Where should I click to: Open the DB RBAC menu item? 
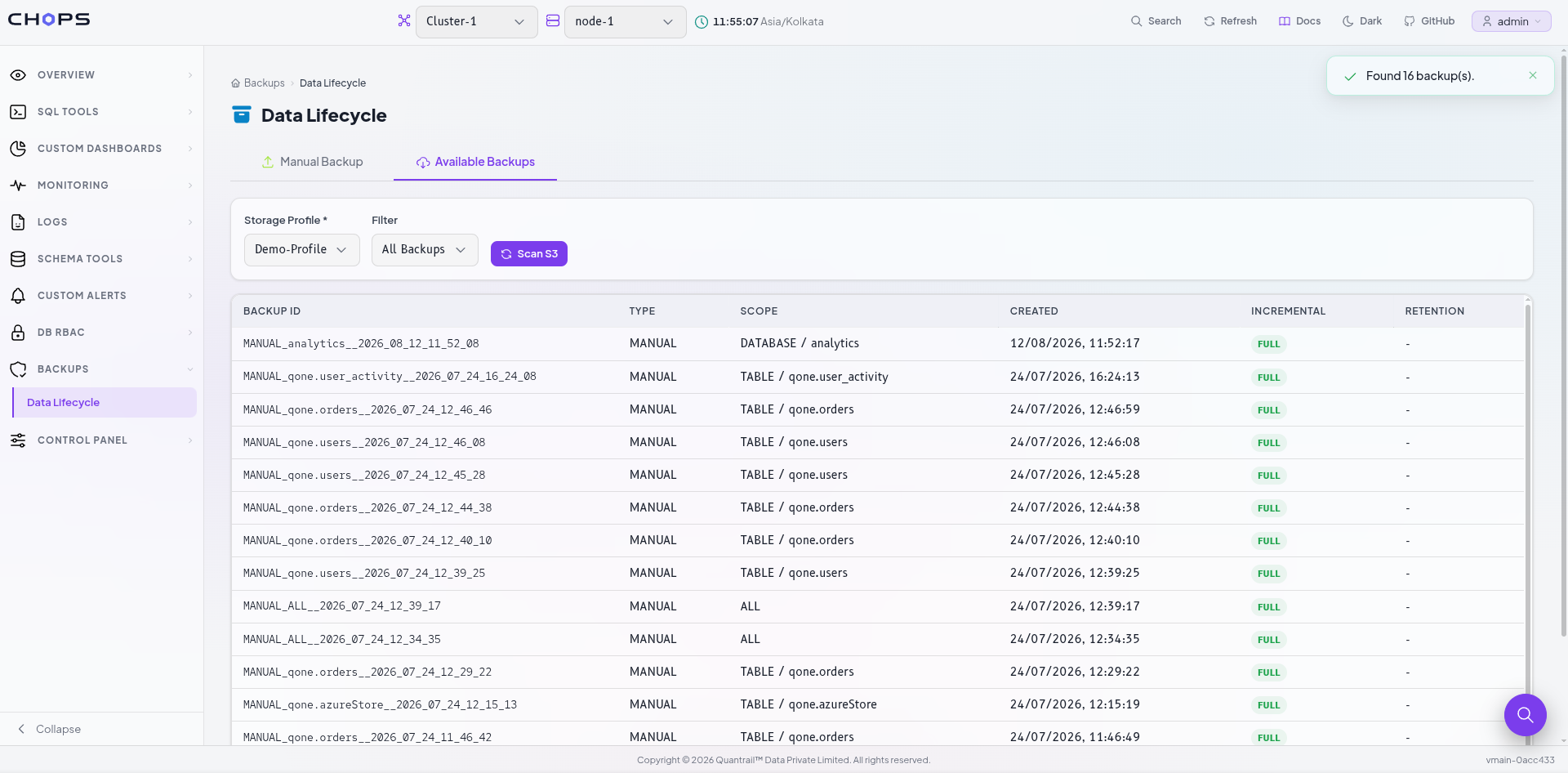point(101,333)
